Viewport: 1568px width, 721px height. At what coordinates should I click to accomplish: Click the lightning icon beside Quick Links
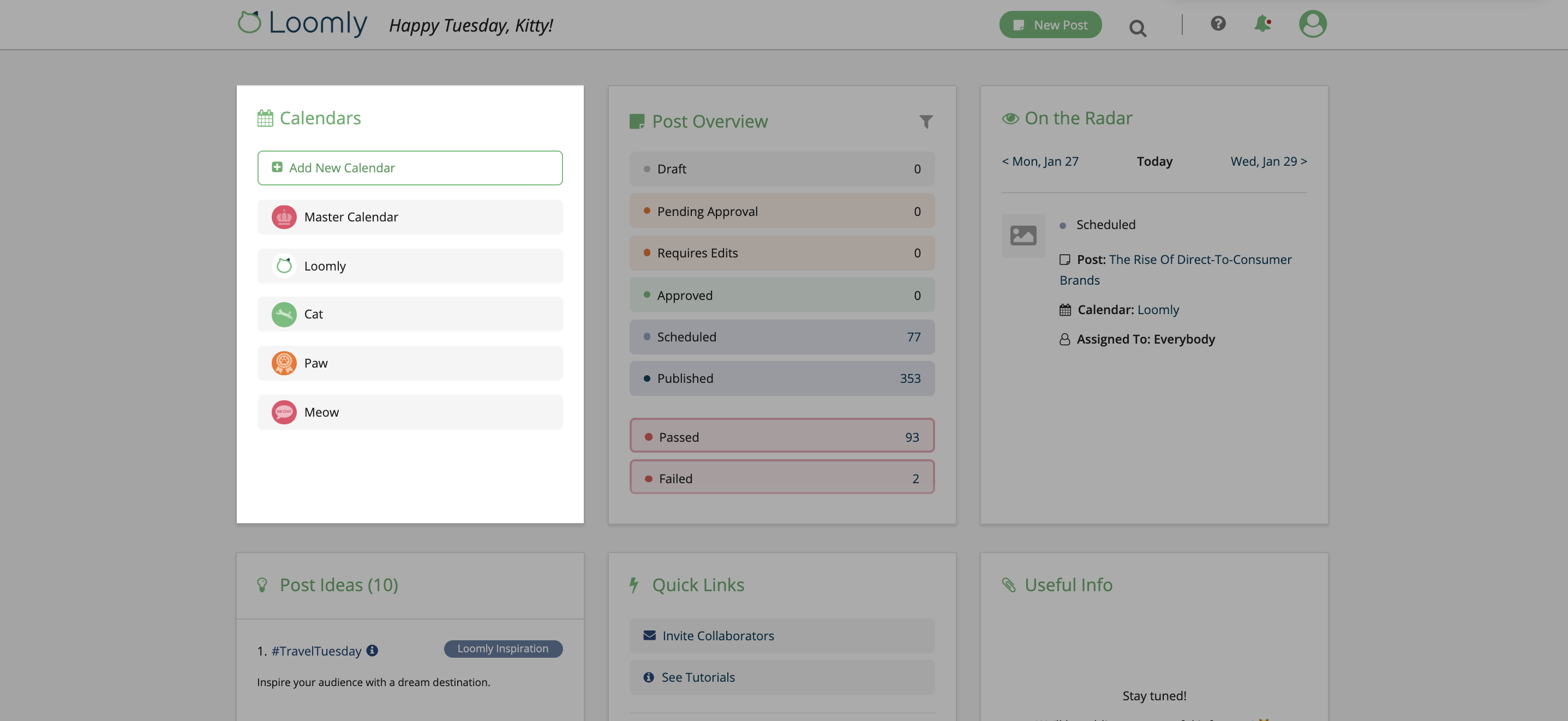tap(633, 585)
